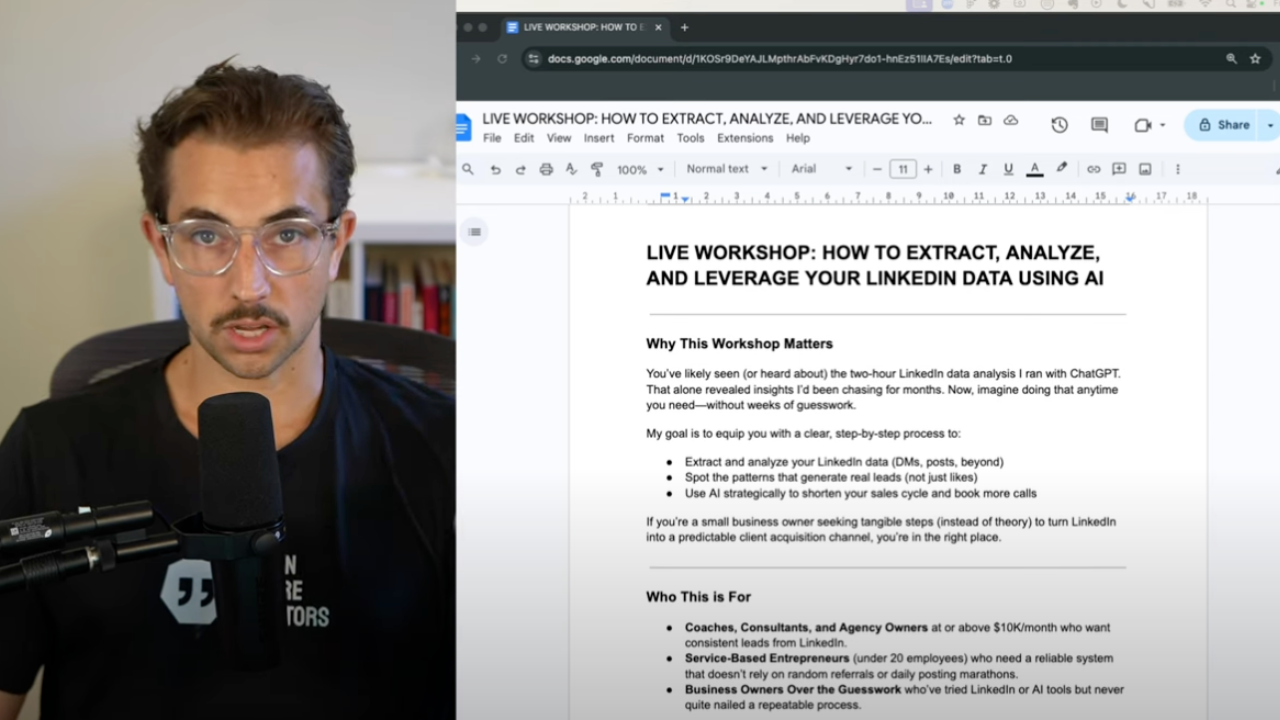Image resolution: width=1280 pixels, height=720 pixels.
Task: Open the text color picker
Action: (1035, 169)
